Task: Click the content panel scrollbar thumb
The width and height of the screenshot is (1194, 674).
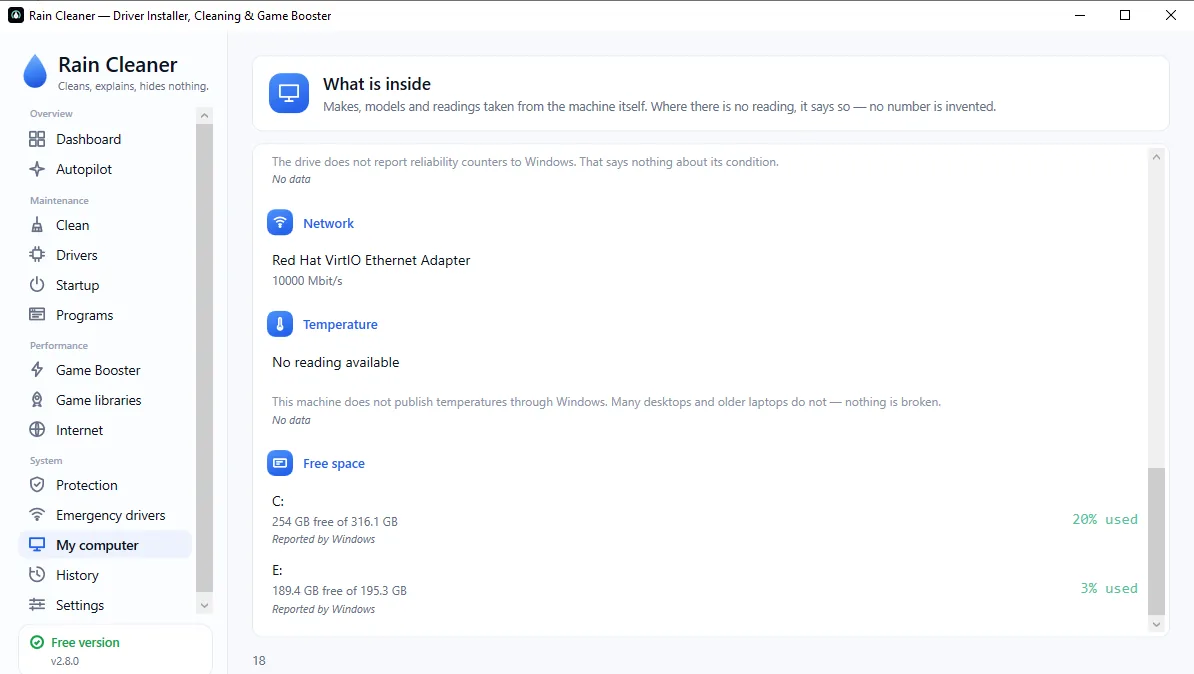Action: [x=1156, y=541]
